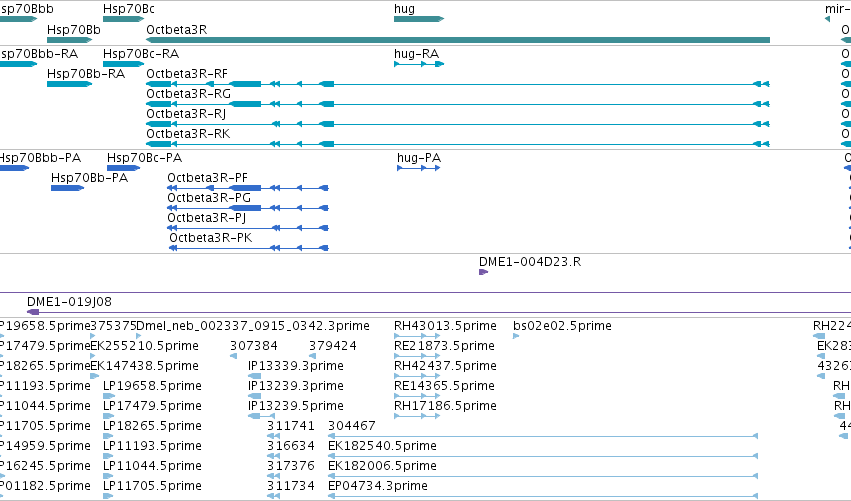
Task: Click the Dmel_neb_002337_0915_0342.3prime EST label
Action: click(253, 326)
